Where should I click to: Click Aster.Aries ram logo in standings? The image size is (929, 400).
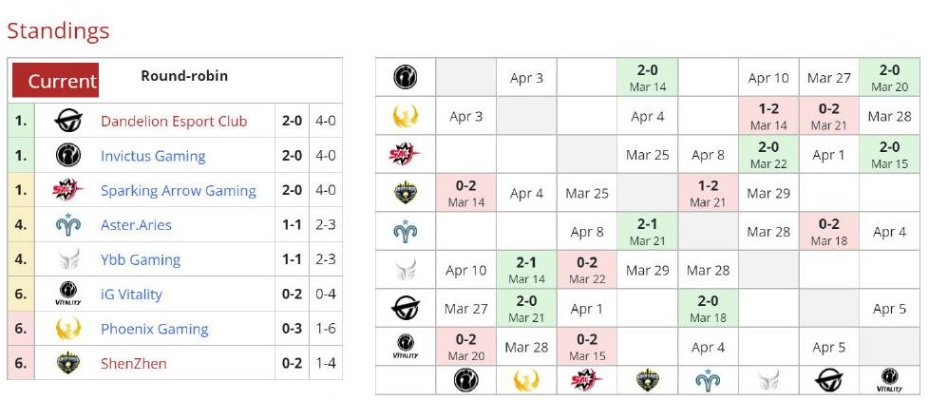69,225
